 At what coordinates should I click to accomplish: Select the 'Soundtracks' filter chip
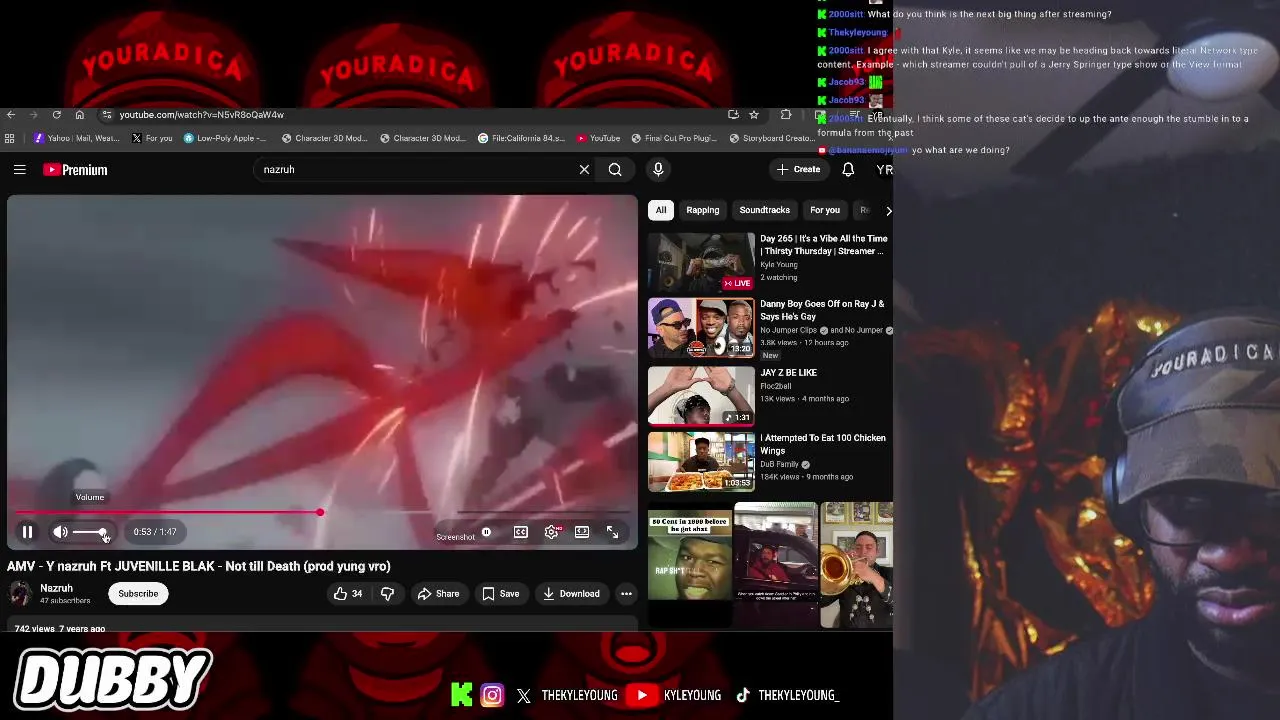[x=764, y=210]
